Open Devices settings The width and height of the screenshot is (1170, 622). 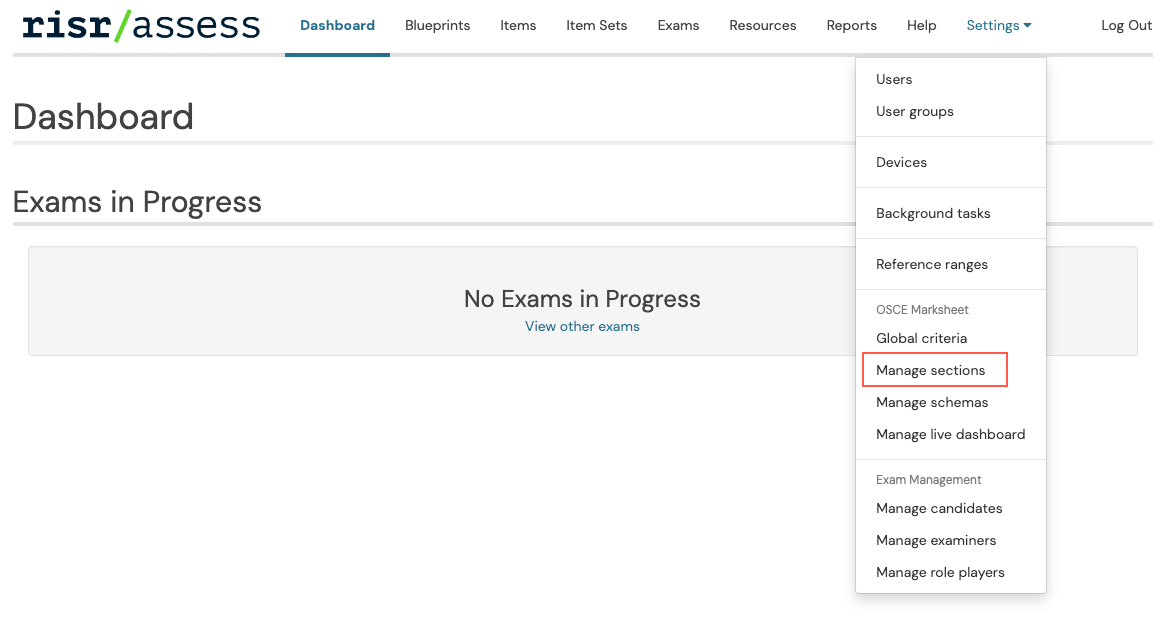point(901,161)
